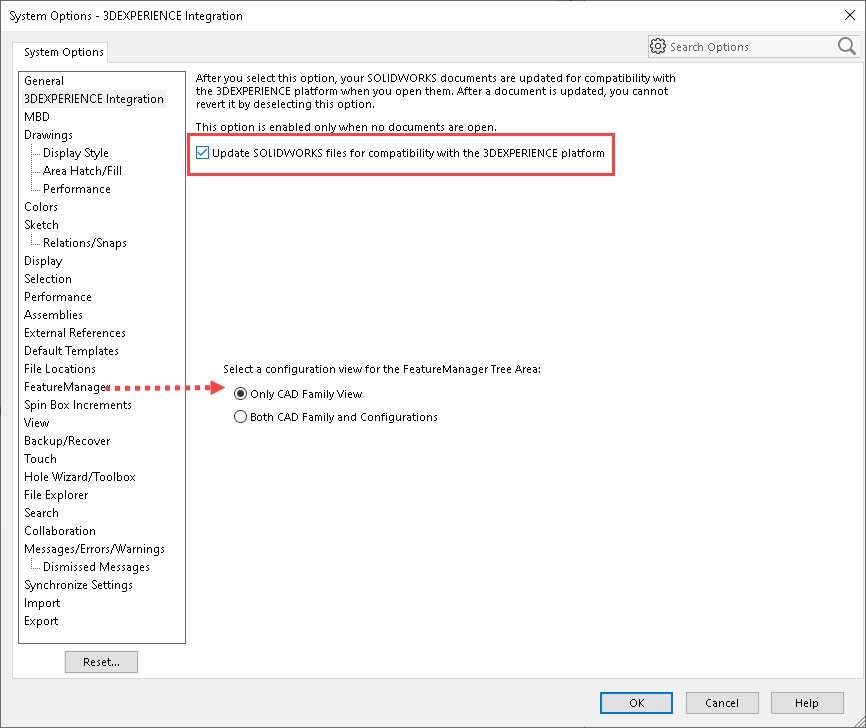Screen dimensions: 866x728
Task: Select the Colors category
Action: (41, 207)
